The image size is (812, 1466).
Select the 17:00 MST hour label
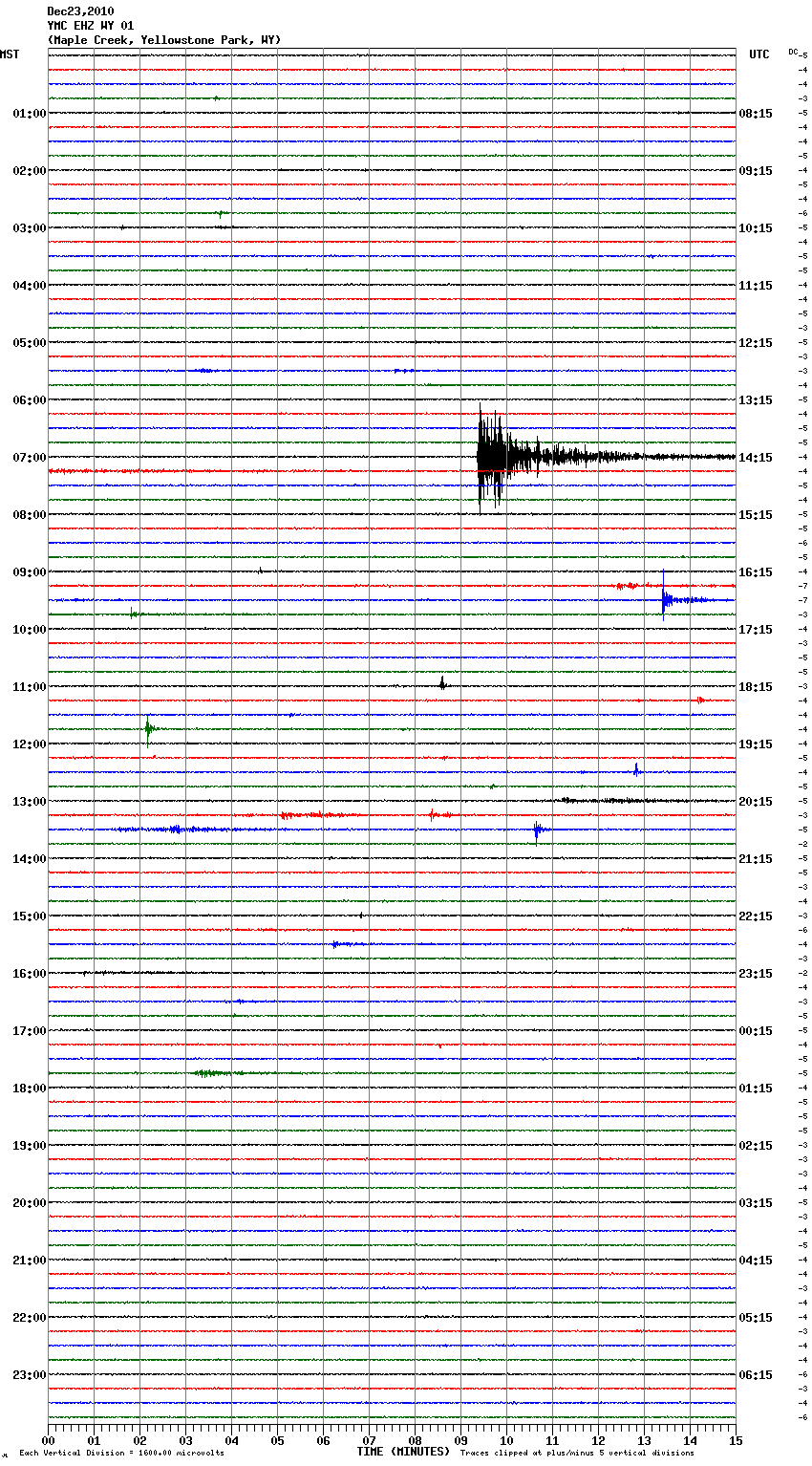tap(29, 1031)
